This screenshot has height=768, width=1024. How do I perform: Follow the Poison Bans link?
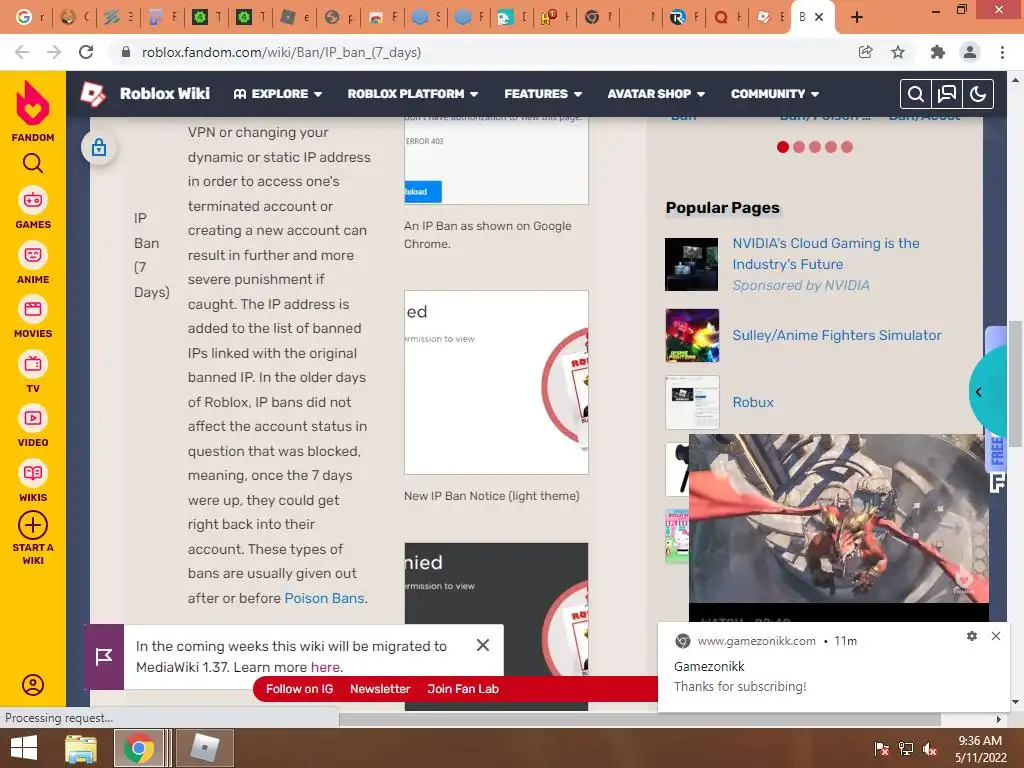pyautogui.click(x=324, y=598)
